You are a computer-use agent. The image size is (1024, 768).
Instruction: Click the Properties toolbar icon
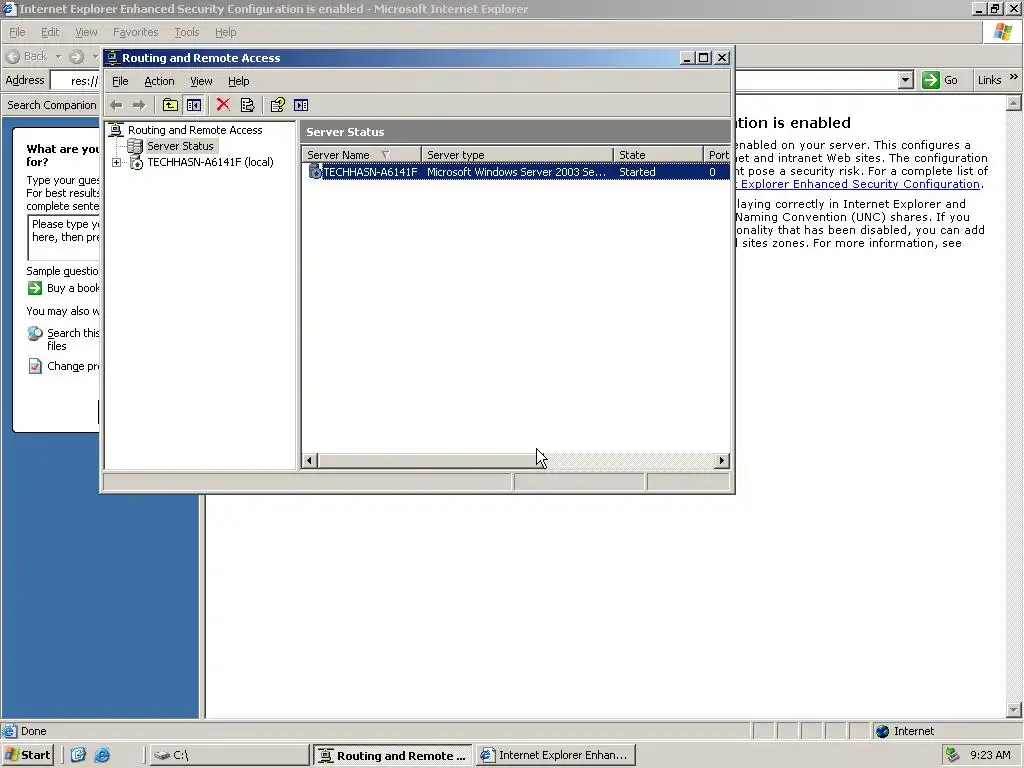coord(247,105)
